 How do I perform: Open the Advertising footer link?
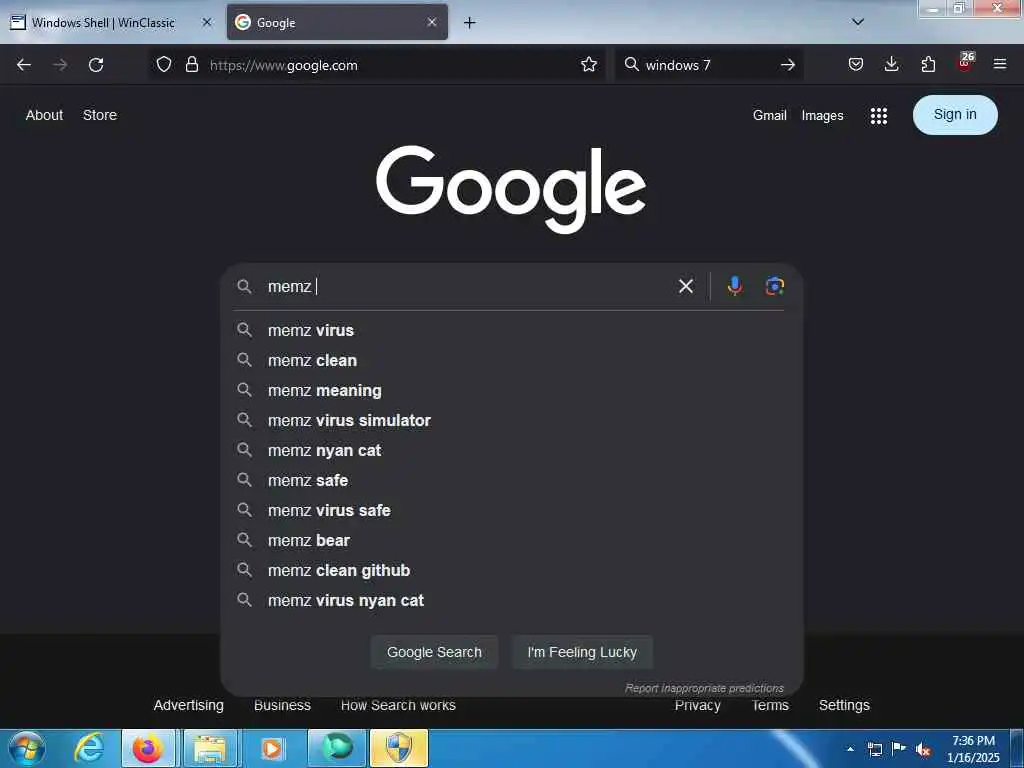tap(189, 705)
